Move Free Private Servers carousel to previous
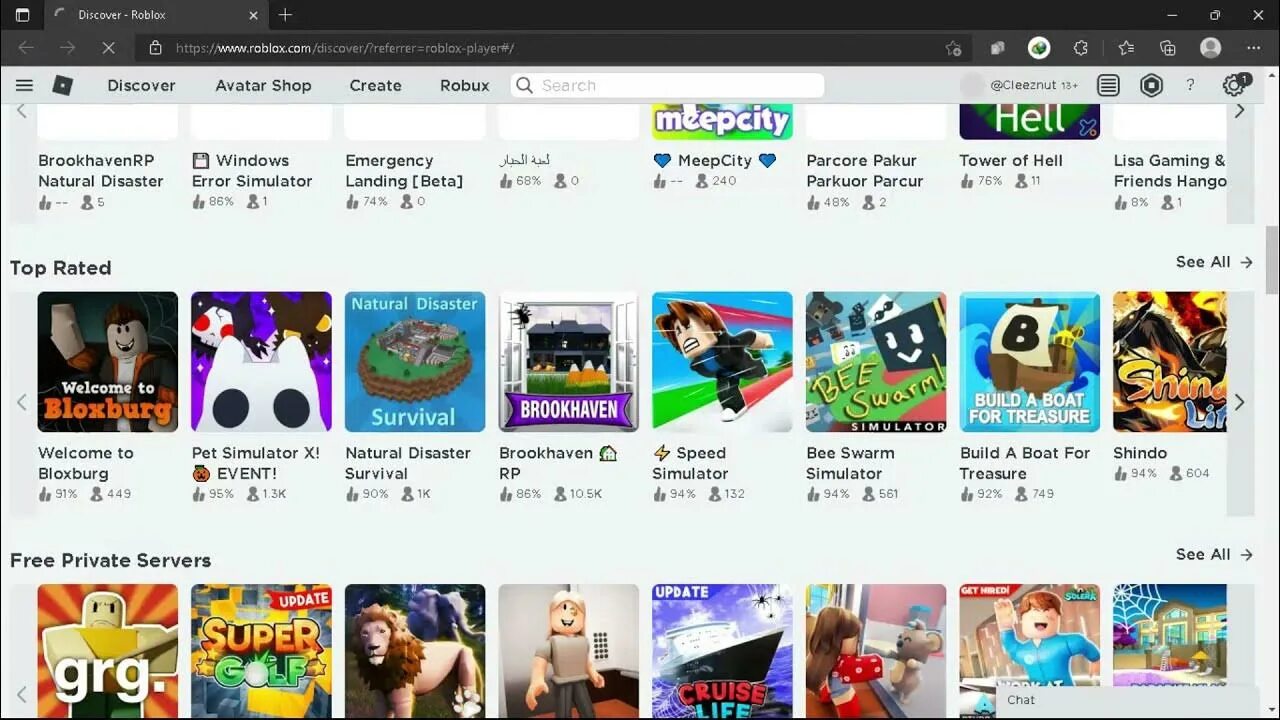This screenshot has width=1280, height=720. (x=21, y=694)
